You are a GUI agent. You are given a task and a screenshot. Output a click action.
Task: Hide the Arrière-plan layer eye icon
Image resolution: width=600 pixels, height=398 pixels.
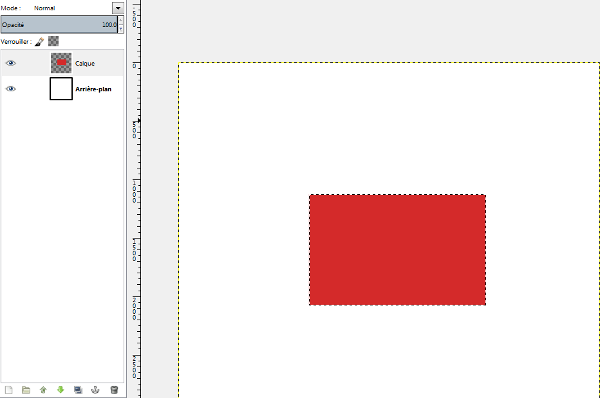pyautogui.click(x=11, y=89)
